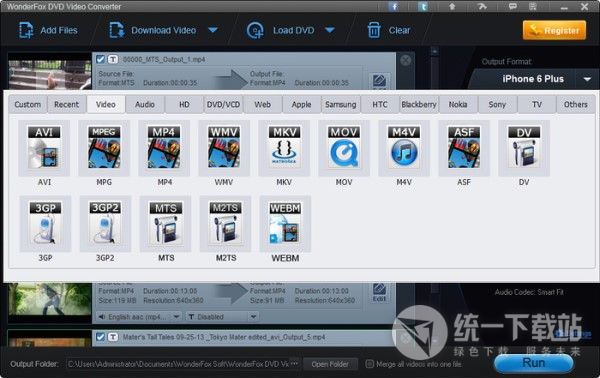Expand the Load DVD dropdown arrow

[329, 30]
